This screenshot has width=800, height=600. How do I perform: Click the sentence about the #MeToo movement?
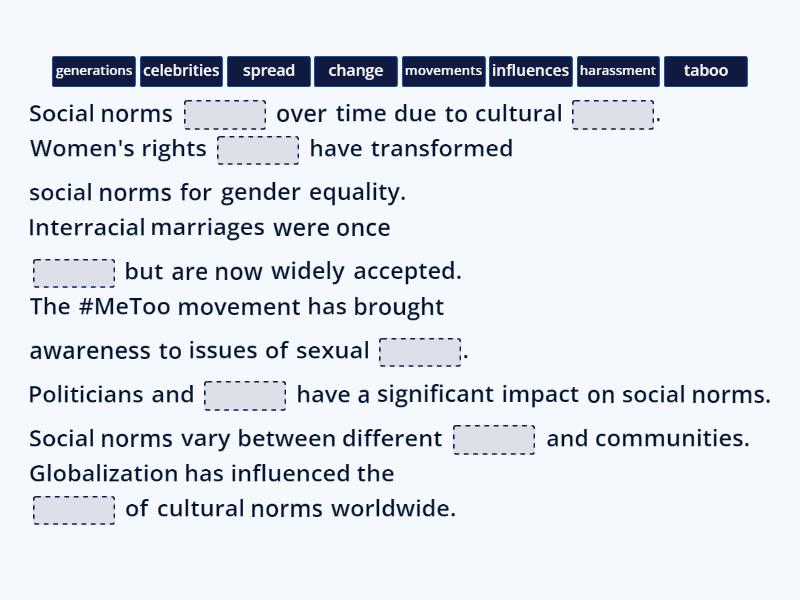236,307
